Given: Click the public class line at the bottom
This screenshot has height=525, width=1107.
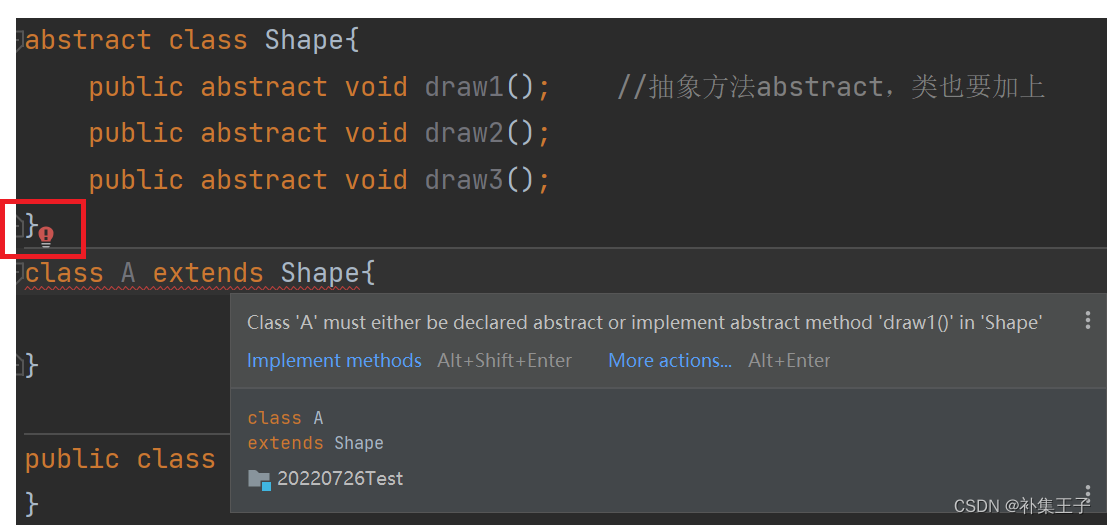Looking at the screenshot, I should (120, 459).
